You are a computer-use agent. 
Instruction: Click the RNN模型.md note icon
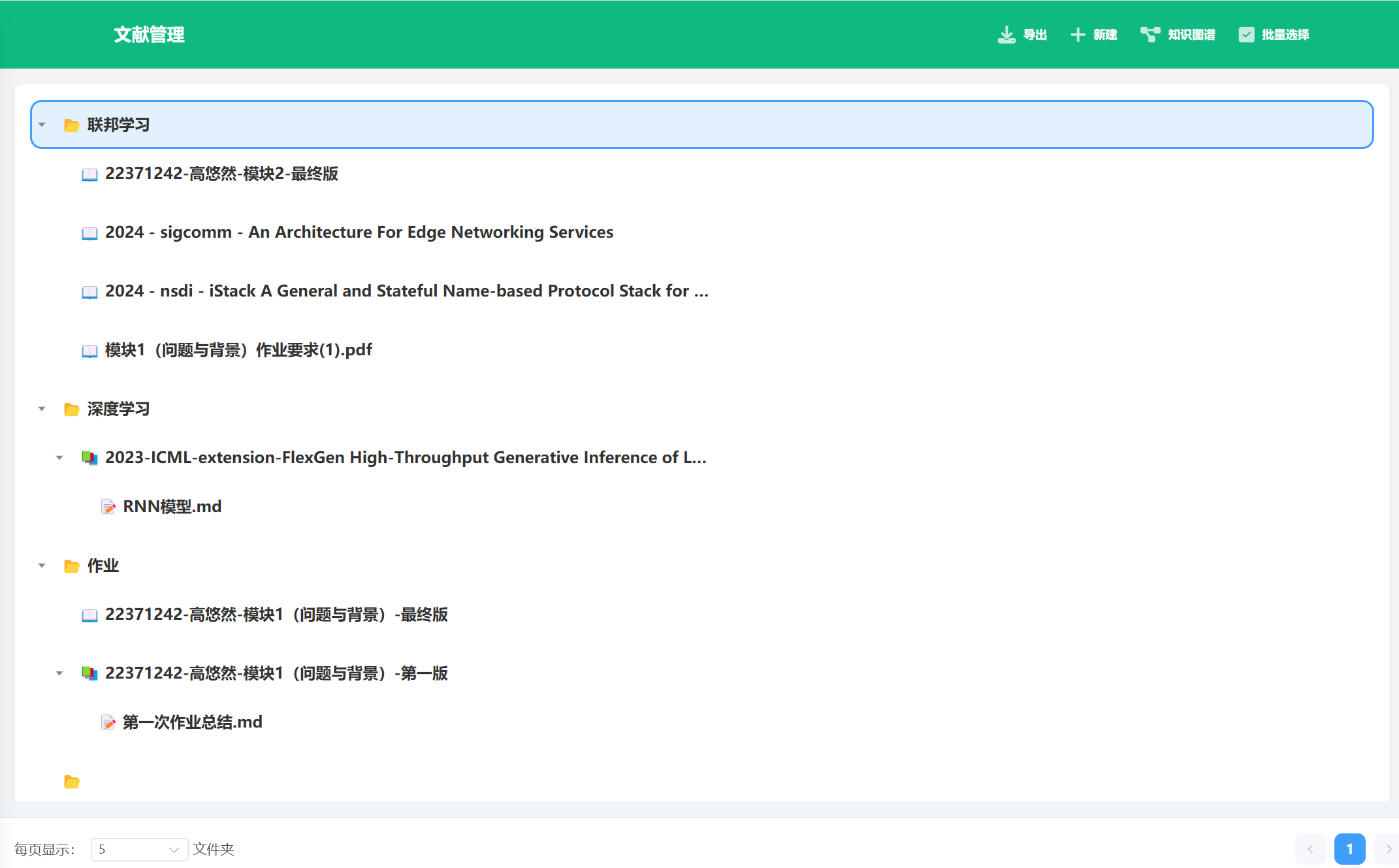108,507
